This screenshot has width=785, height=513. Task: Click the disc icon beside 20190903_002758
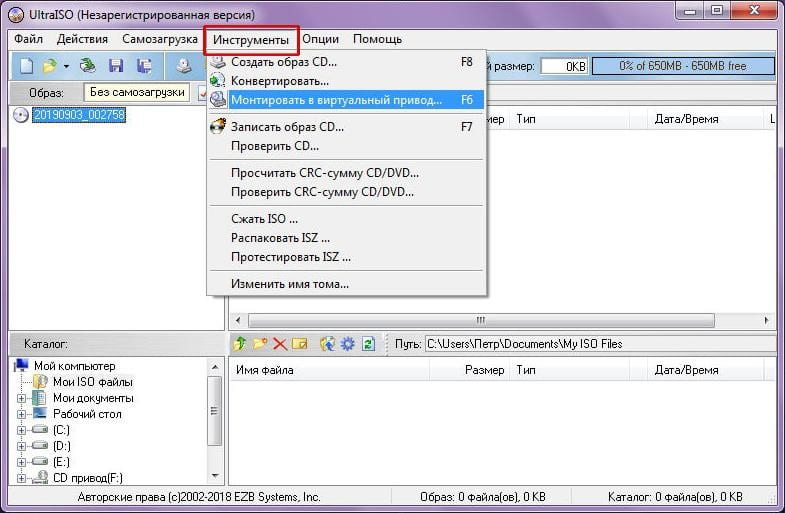click(x=21, y=115)
